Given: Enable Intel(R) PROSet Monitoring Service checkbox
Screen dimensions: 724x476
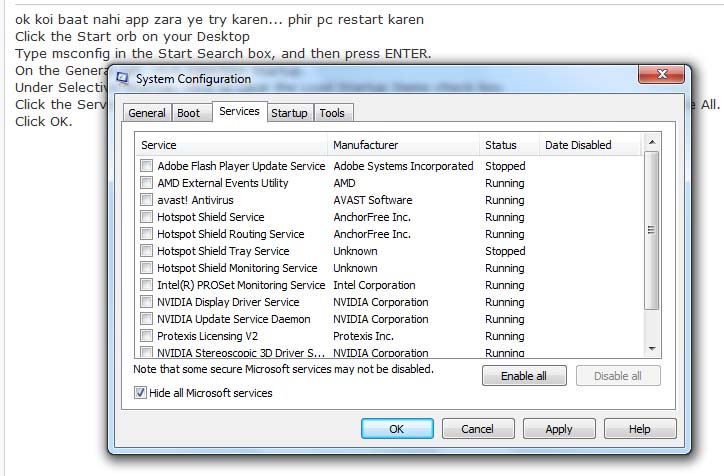Looking at the screenshot, I should tap(146, 284).
